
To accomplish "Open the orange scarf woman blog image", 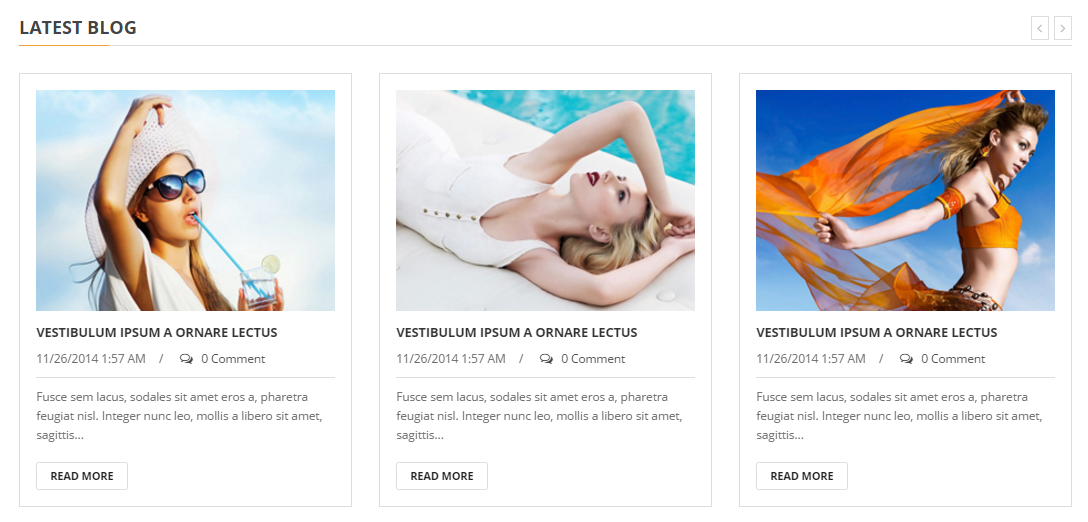I will click(x=906, y=200).
